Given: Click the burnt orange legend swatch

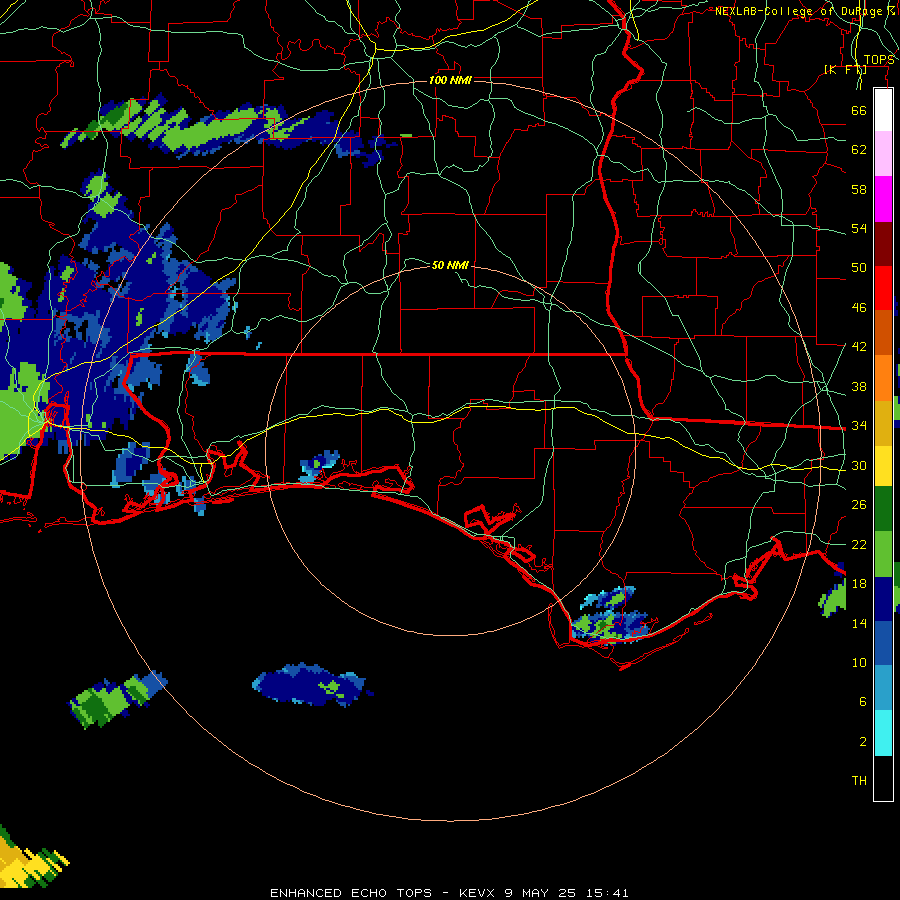Looking at the screenshot, I should [883, 333].
